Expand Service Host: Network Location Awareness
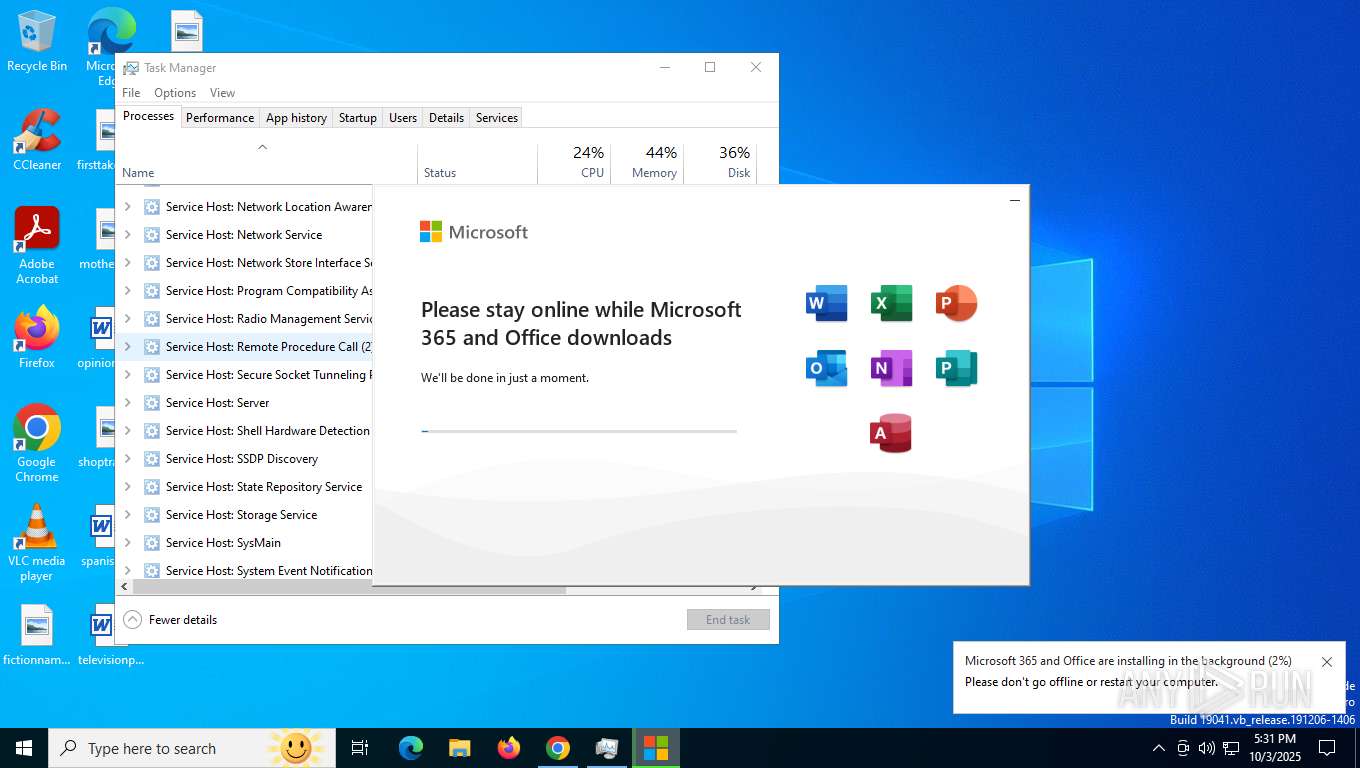The image size is (1360, 768). (x=127, y=207)
